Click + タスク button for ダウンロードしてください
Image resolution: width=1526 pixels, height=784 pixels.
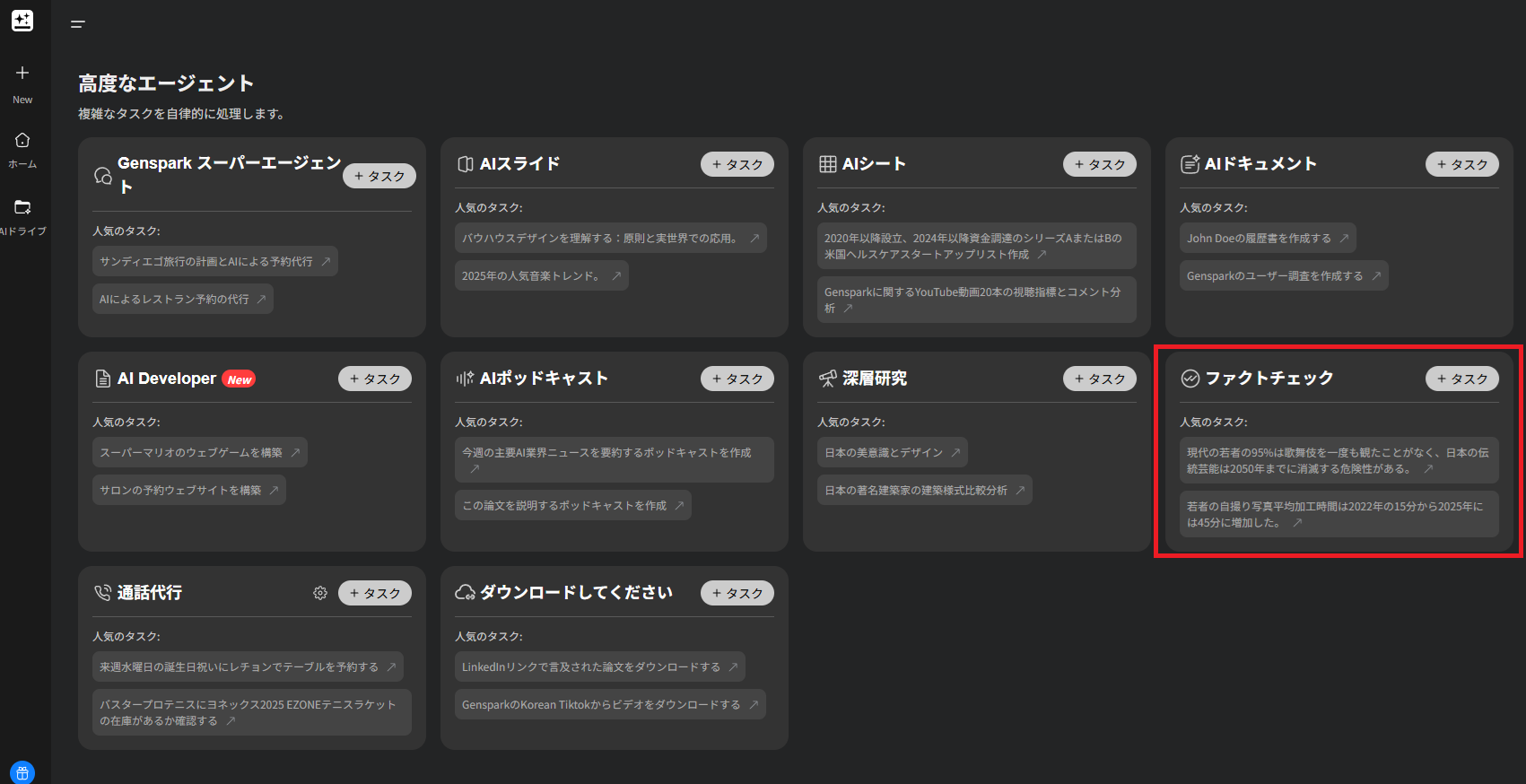(x=737, y=593)
